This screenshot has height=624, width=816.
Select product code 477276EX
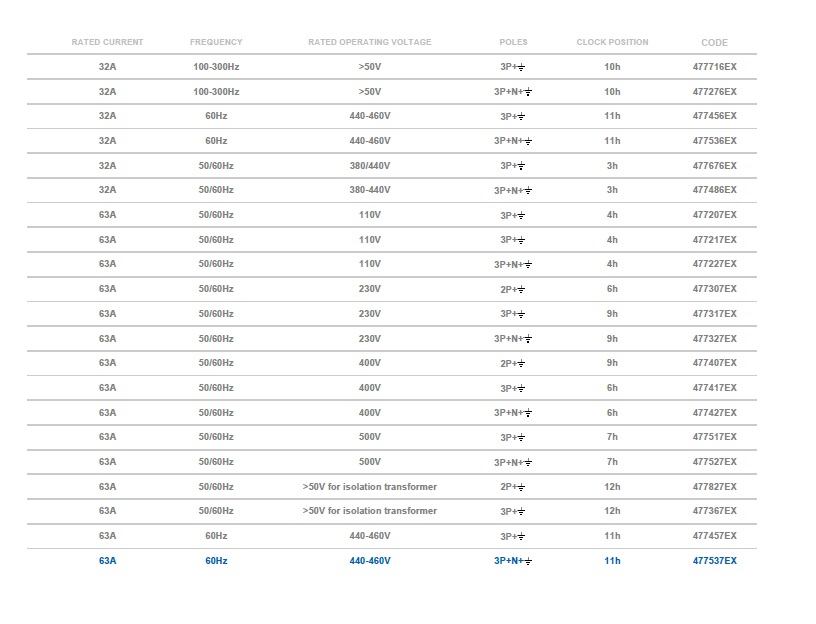[x=714, y=91]
